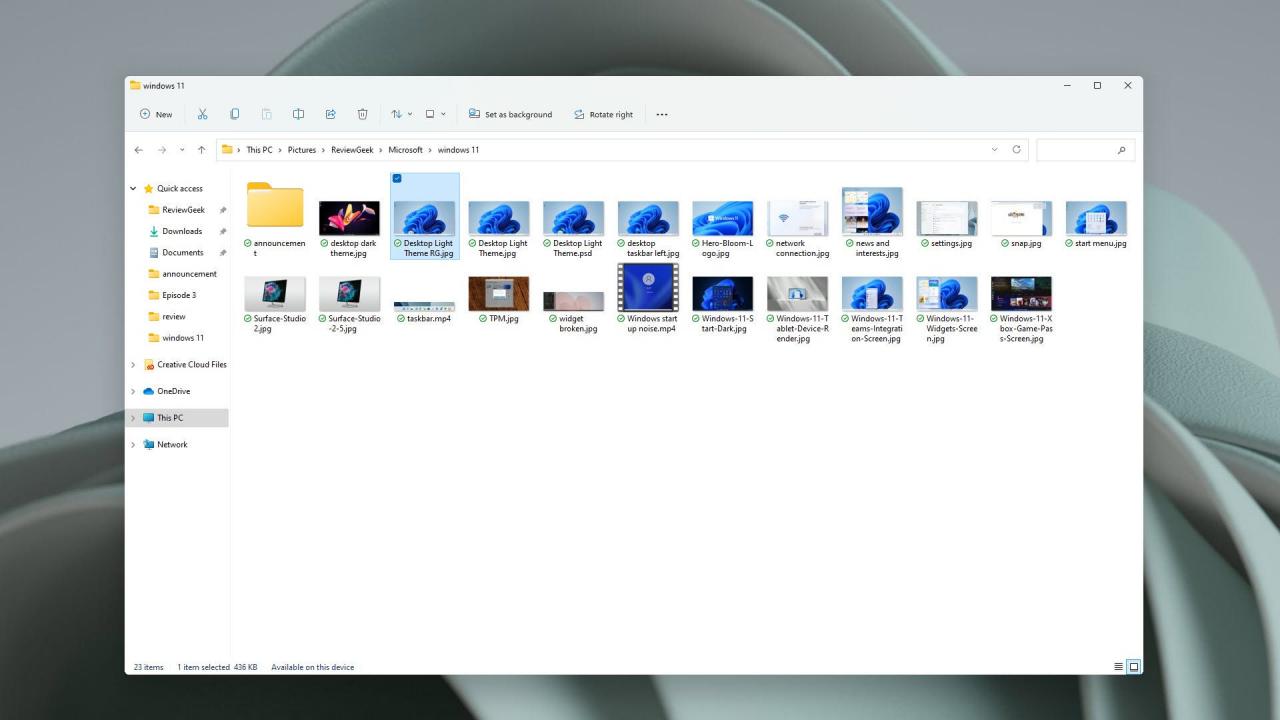Unpin ReviewGeek from Quick access
The height and width of the screenshot is (720, 1280).
[x=224, y=210]
